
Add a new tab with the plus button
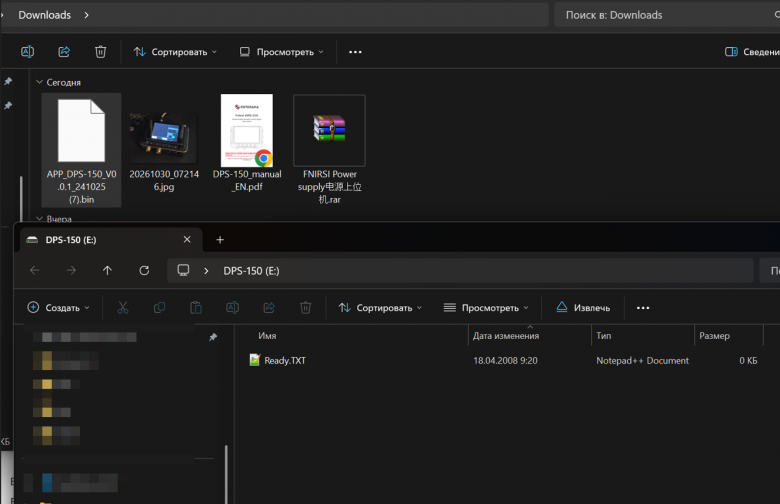220,240
